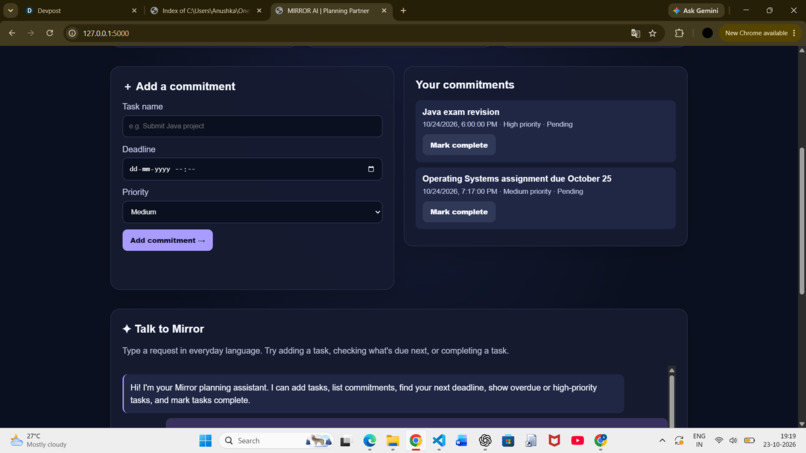Image resolution: width=806 pixels, height=453 pixels.
Task: Open ChatGPT app from the taskbar
Action: [485, 441]
